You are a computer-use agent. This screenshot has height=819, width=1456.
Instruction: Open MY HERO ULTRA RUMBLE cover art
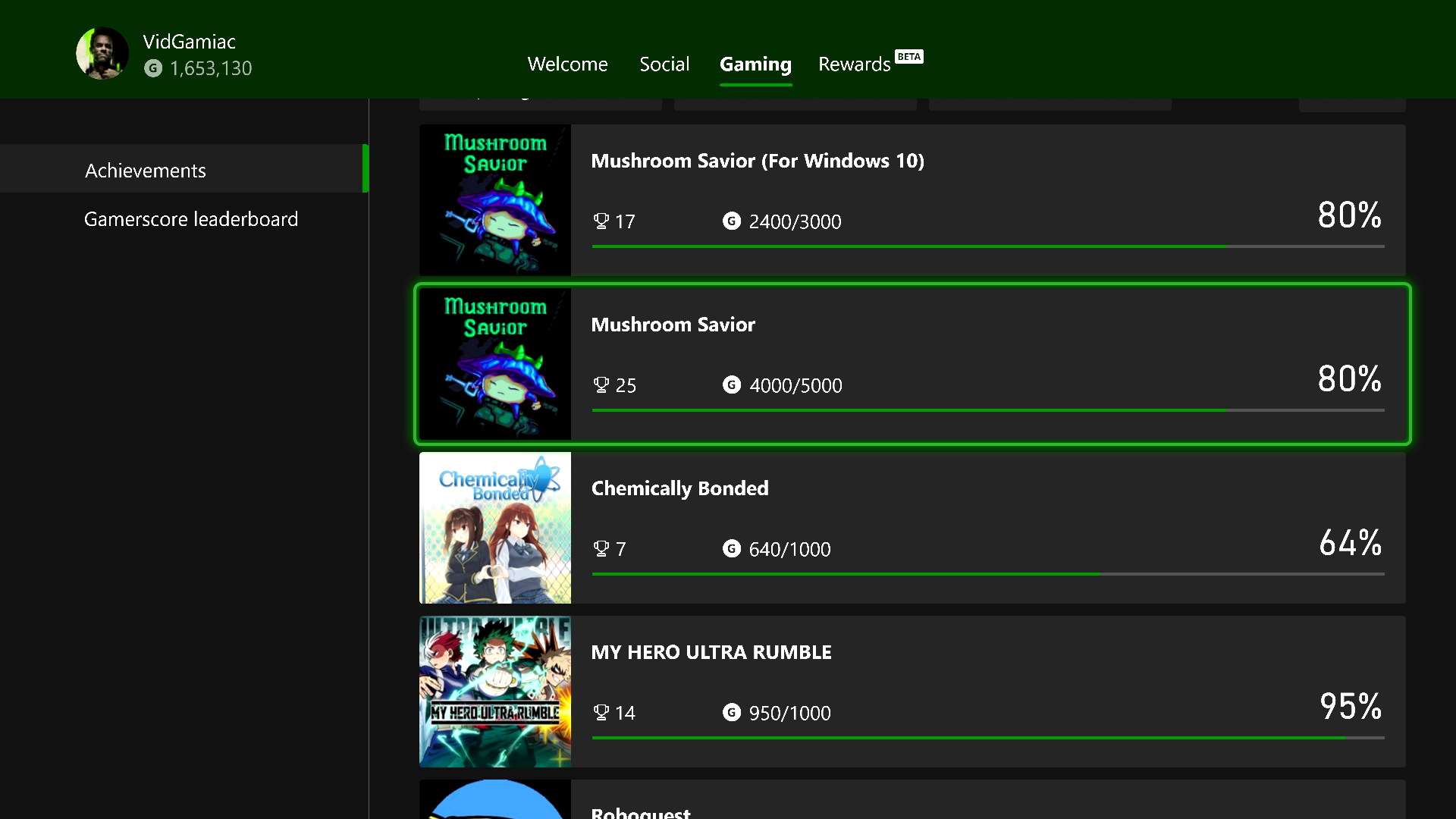(x=495, y=692)
